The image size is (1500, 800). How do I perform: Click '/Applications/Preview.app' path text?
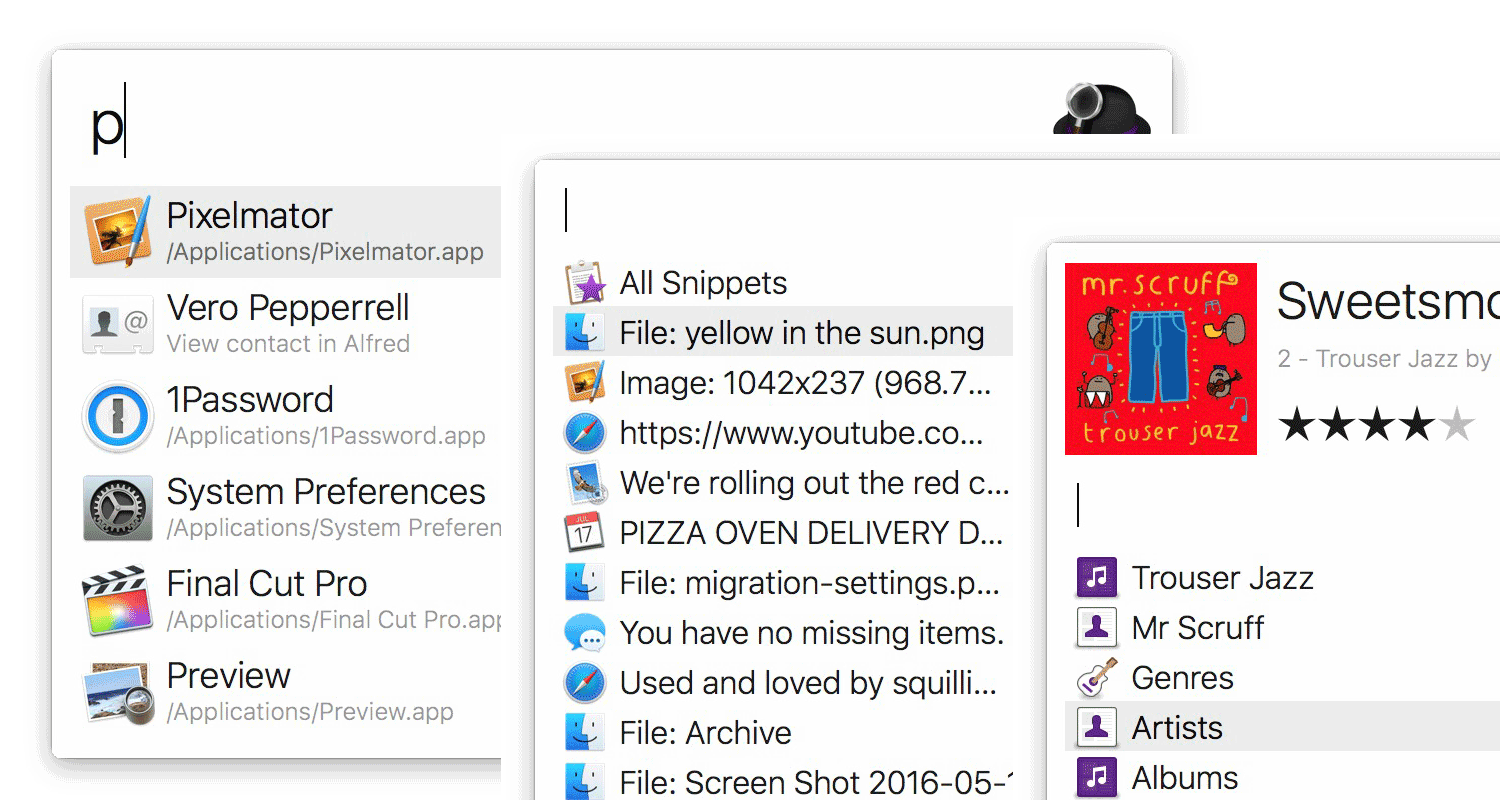pos(310,712)
